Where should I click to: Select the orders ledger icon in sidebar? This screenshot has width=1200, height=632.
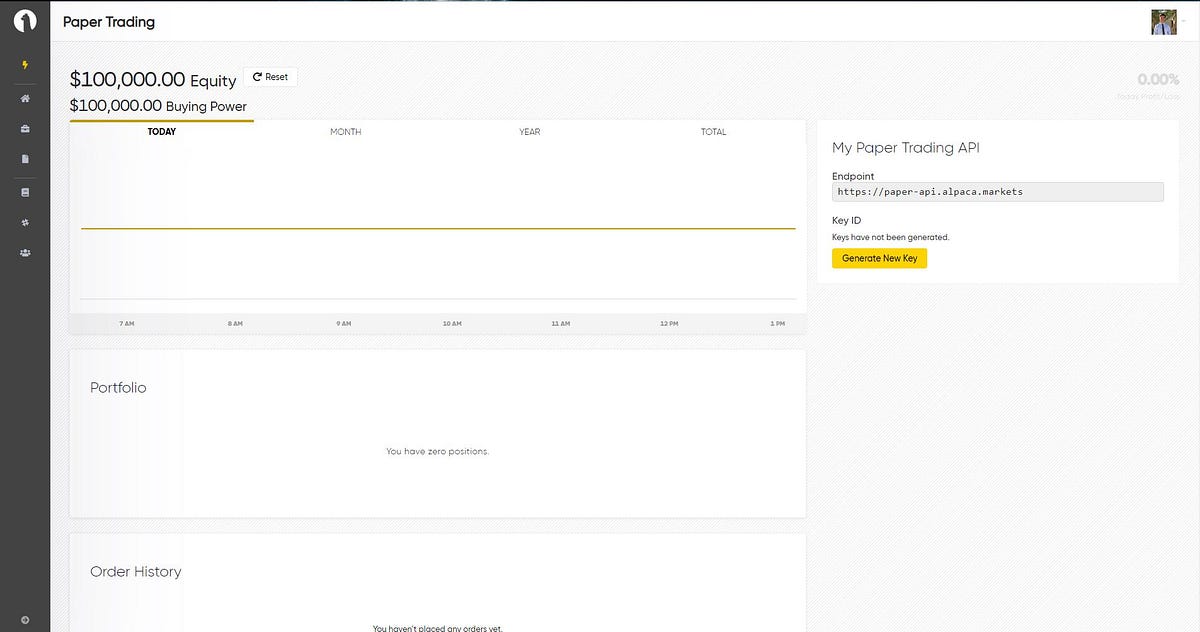(25, 191)
